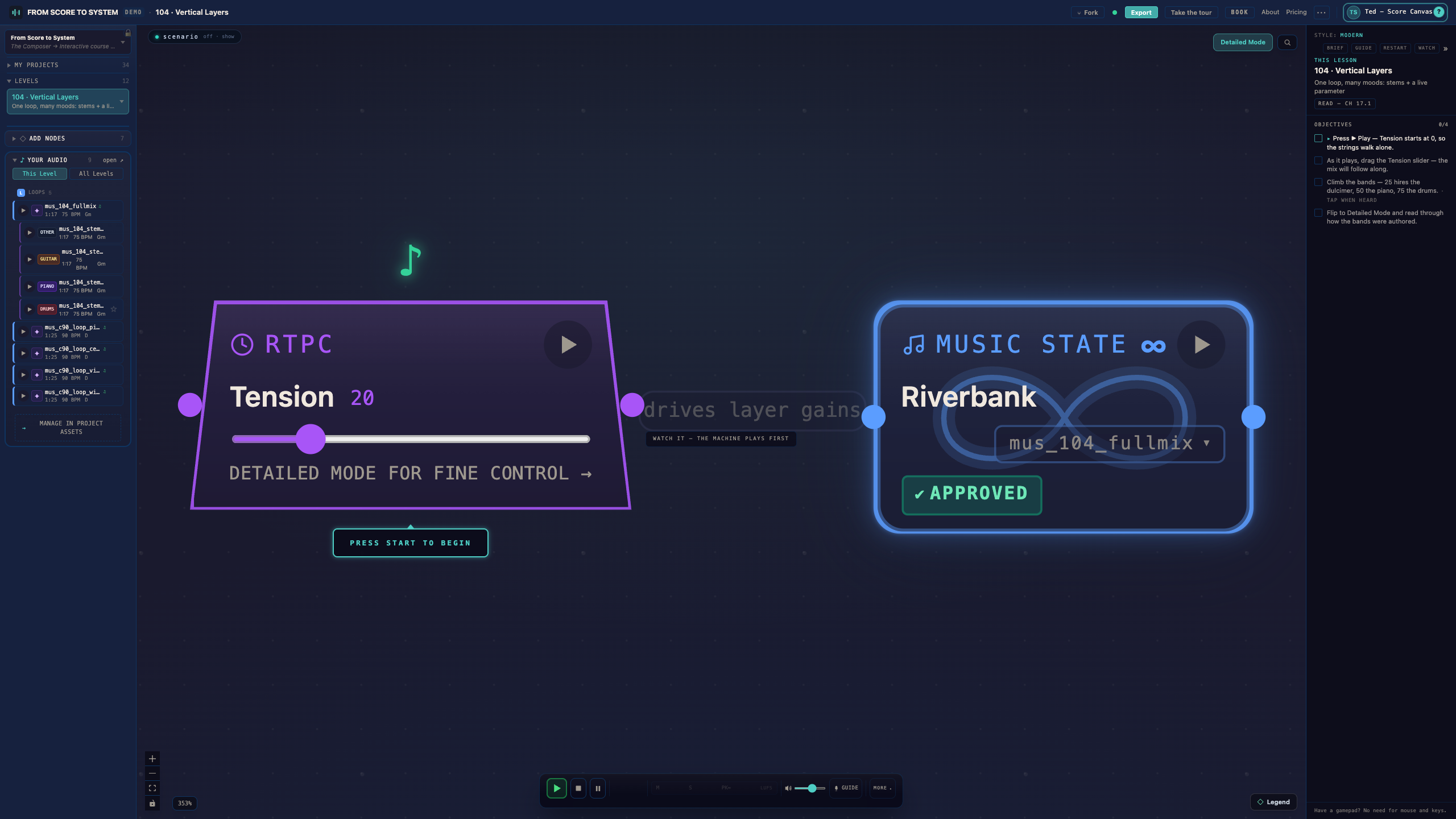
Task: Click the fit-to-screen canvas icon
Action: tap(152, 788)
